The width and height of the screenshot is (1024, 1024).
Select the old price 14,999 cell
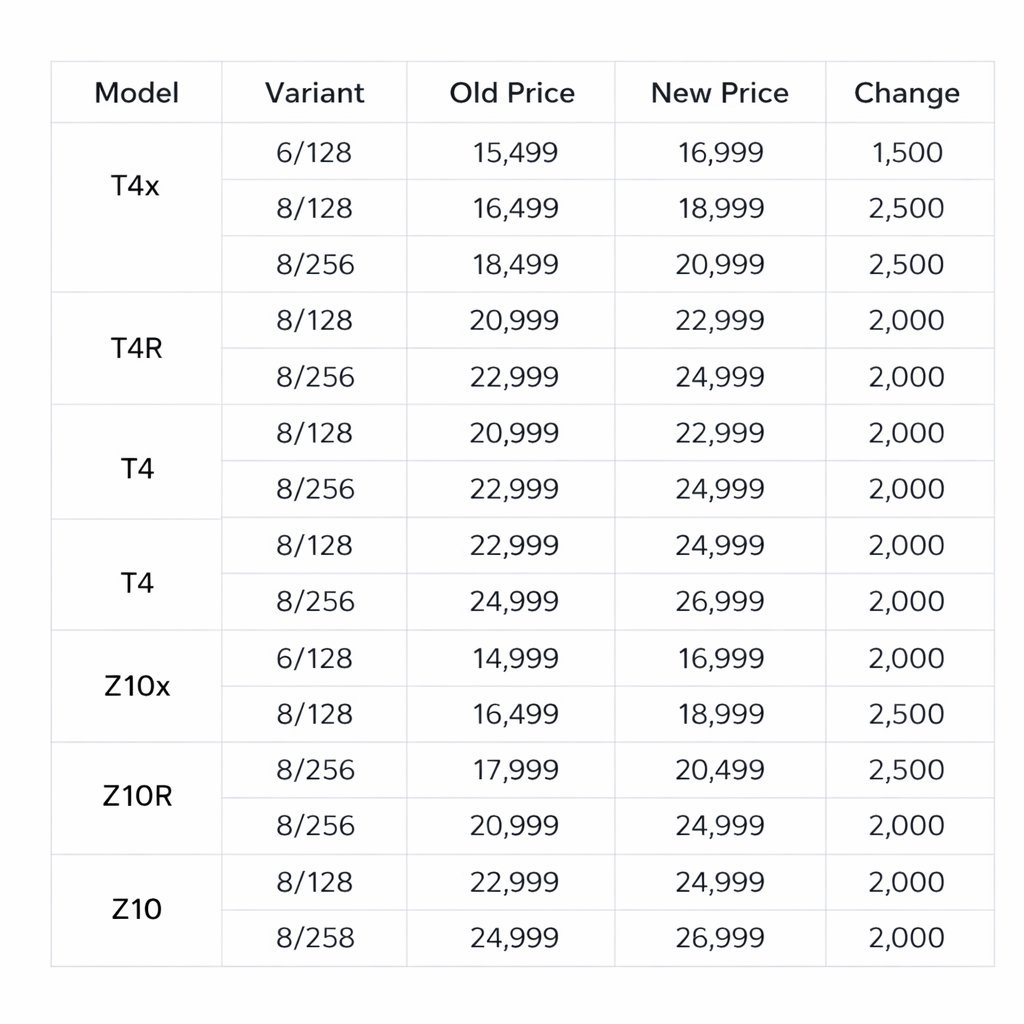point(515,658)
